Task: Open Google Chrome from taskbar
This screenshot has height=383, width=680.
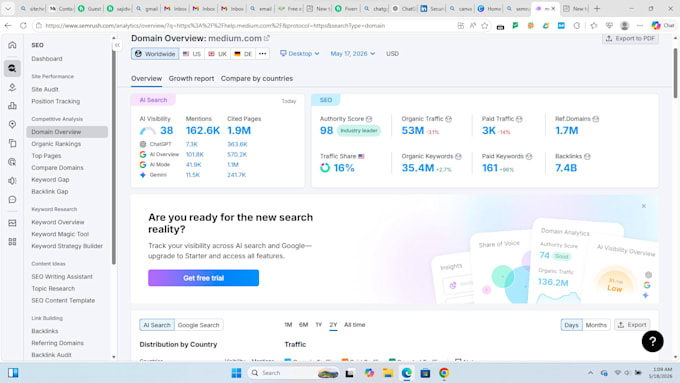Action: (x=444, y=373)
